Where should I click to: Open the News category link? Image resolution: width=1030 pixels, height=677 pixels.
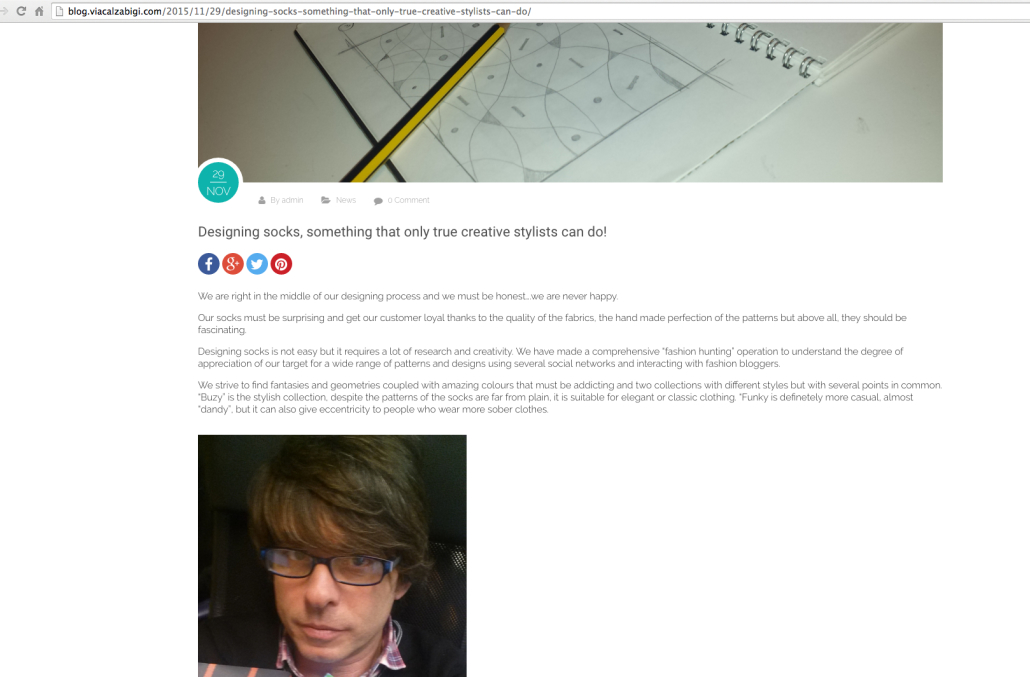(346, 200)
